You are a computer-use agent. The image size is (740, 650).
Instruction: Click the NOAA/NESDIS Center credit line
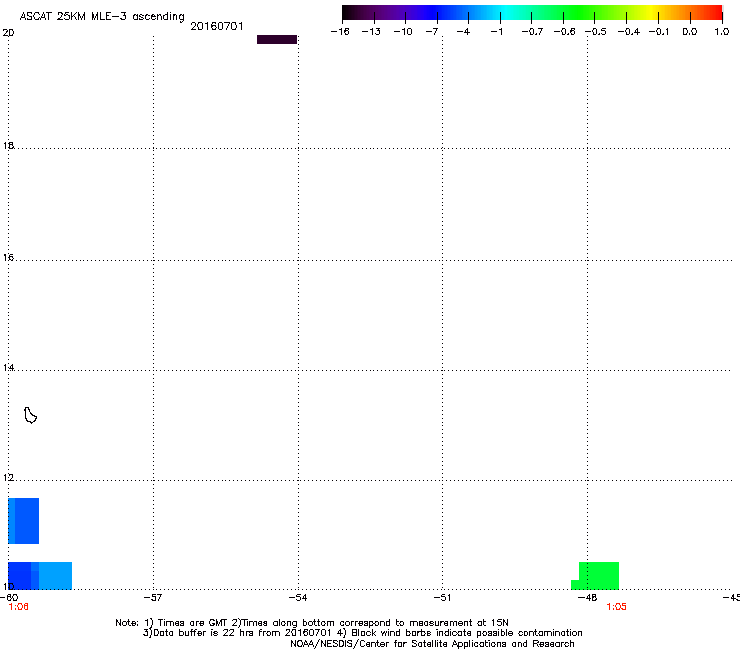(x=432, y=644)
